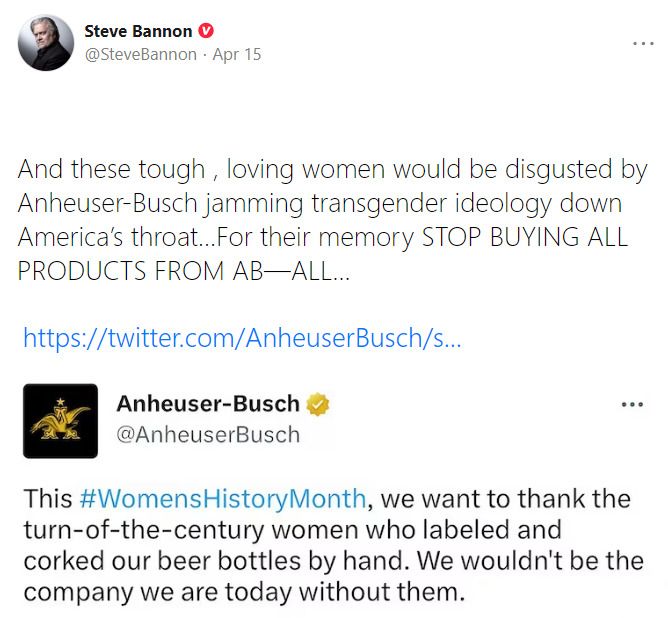This screenshot has height=618, width=668.
Task: Click the Anheuser-Busch display name
Action: click(x=208, y=404)
